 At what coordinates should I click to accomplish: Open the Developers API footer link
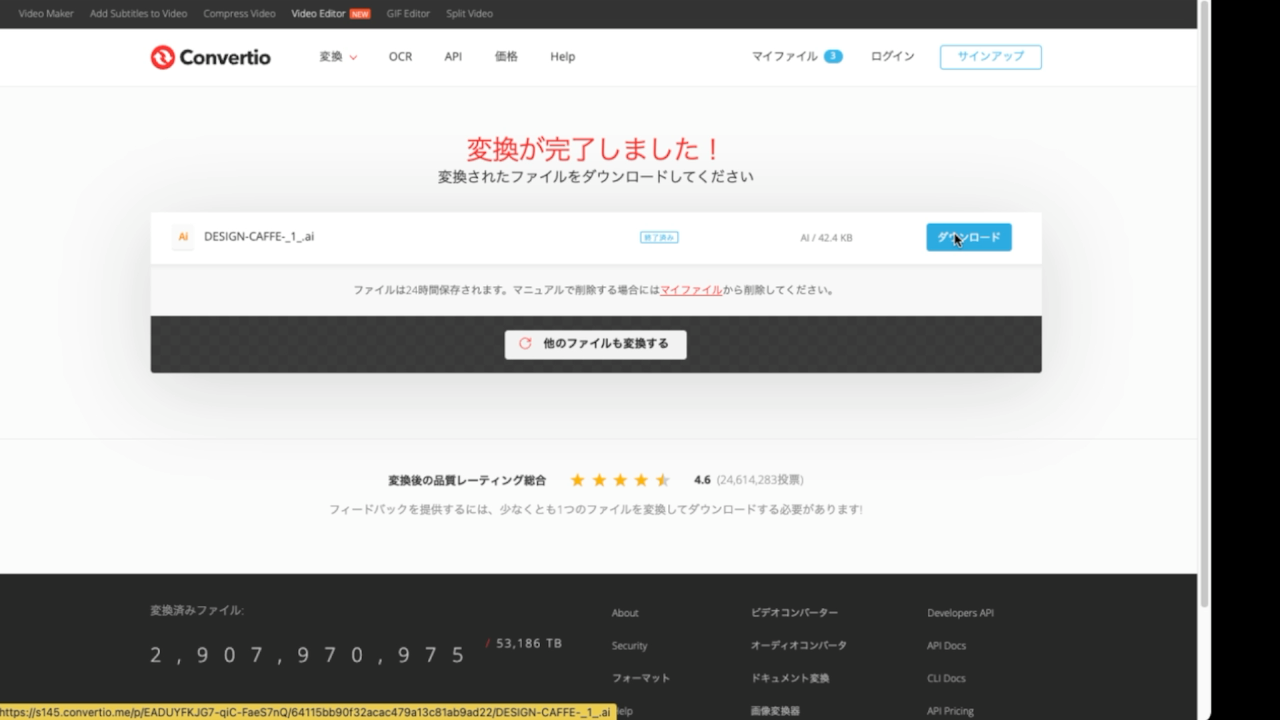[x=960, y=613]
